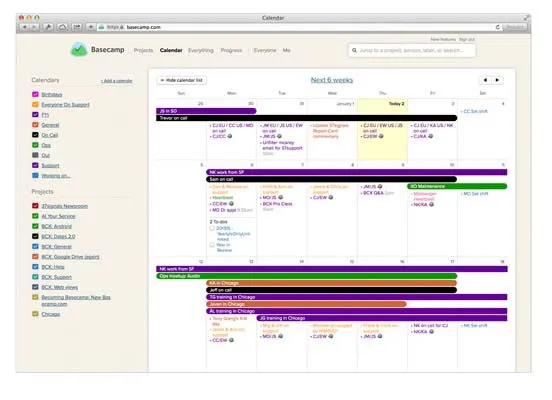Open the BCX: Web views project link
The height and width of the screenshot is (400, 552).
coord(60,287)
